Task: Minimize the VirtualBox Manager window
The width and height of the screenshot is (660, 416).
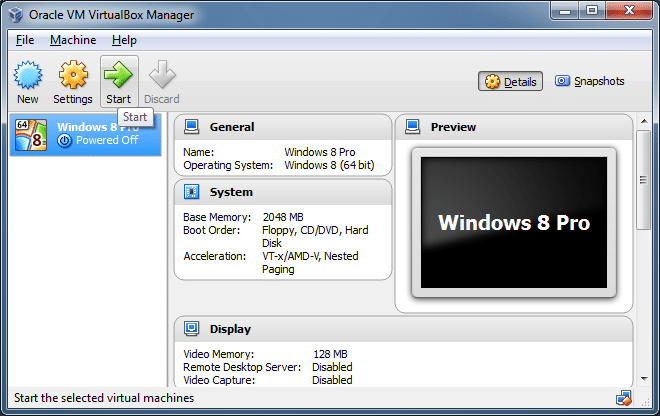Action: tap(564, 10)
